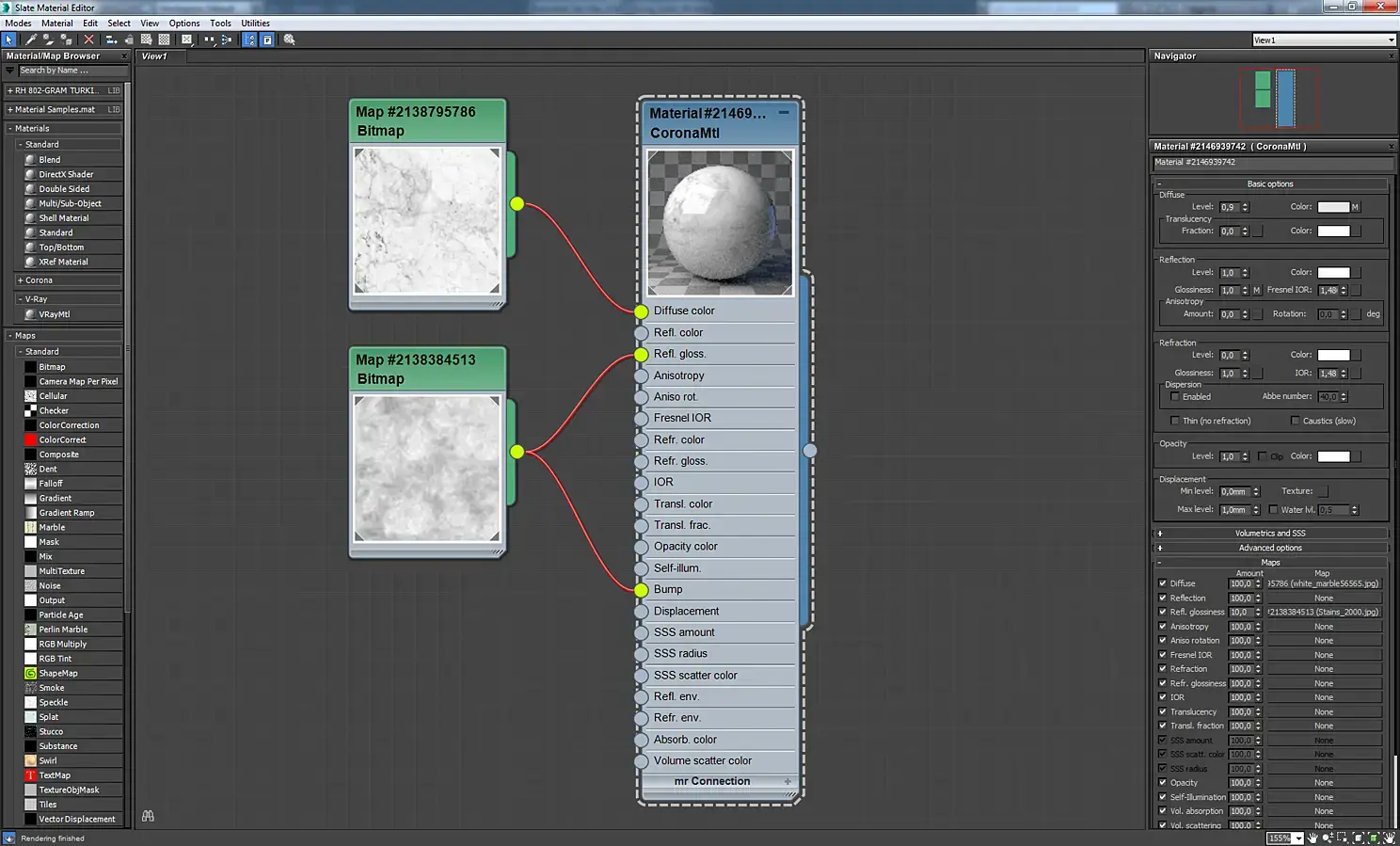The image size is (1400, 846).
Task: Collapse the V-Ray materials group
Action: 20,299
